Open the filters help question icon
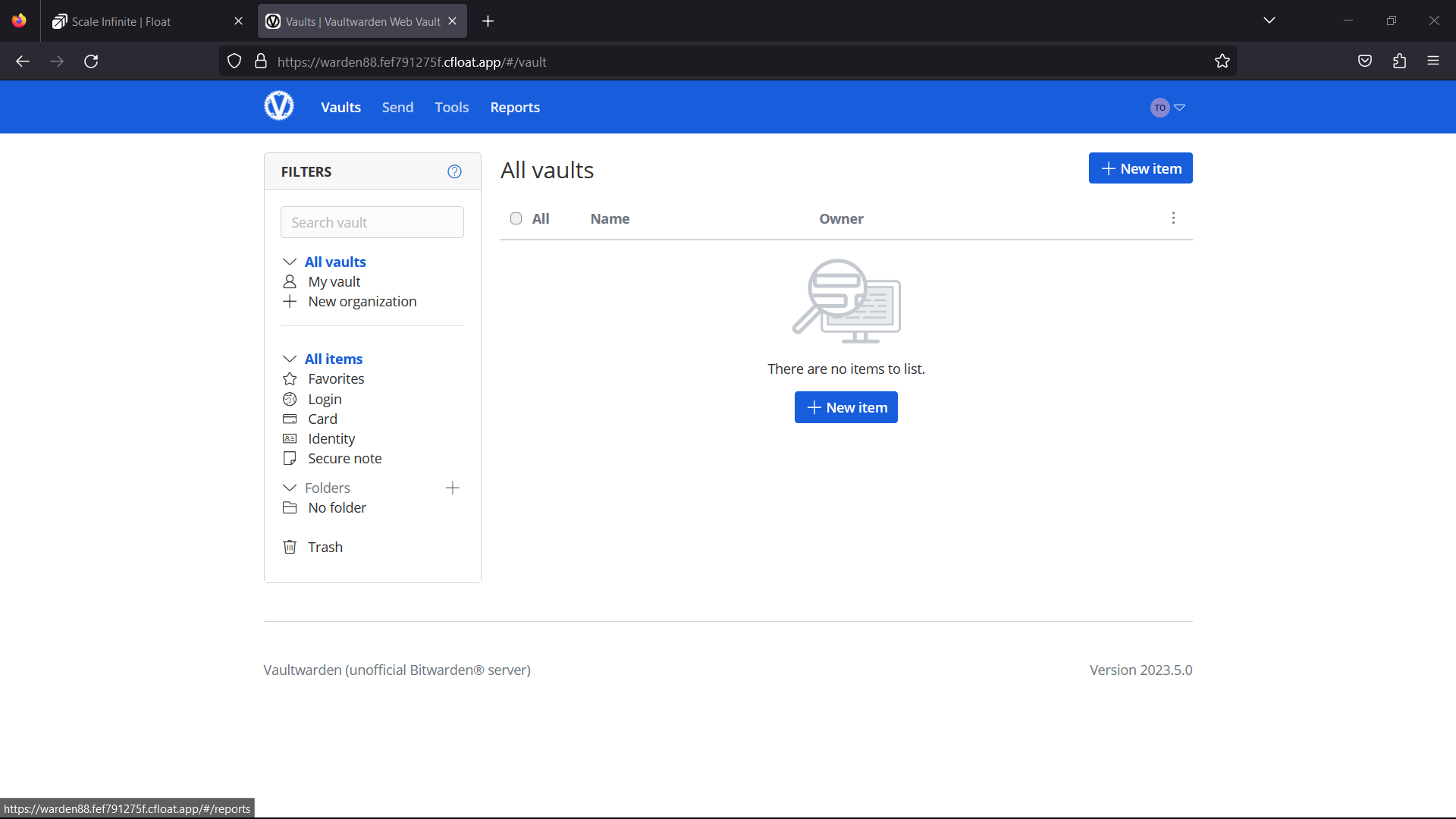Viewport: 1456px width, 819px height. point(454,171)
